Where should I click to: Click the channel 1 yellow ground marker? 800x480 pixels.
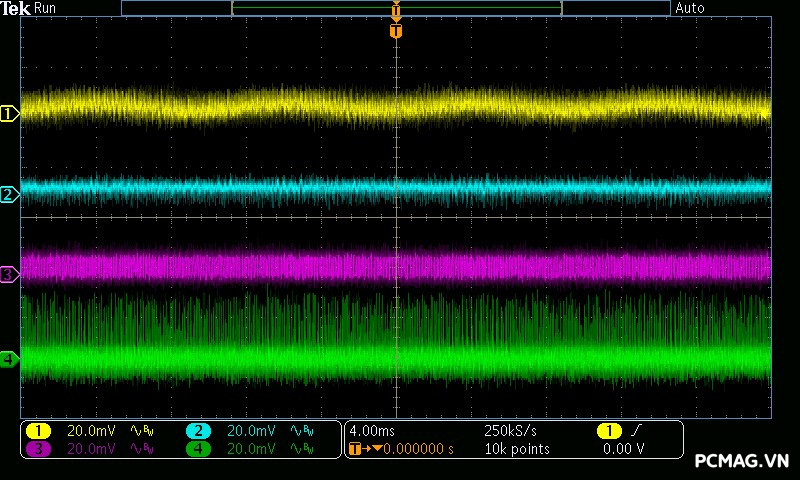click(x=10, y=114)
